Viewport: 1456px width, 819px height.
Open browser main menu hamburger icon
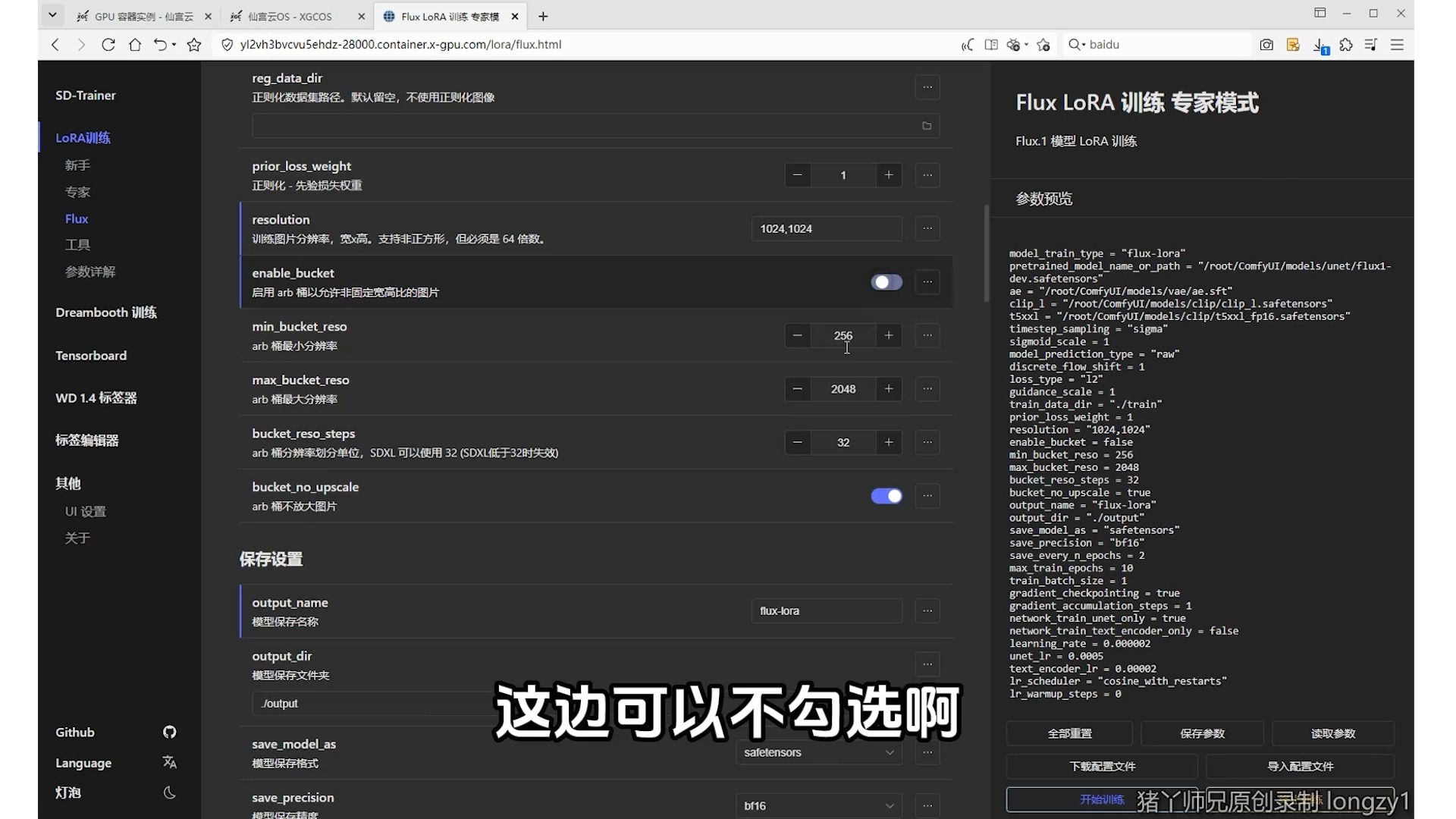coord(1397,45)
